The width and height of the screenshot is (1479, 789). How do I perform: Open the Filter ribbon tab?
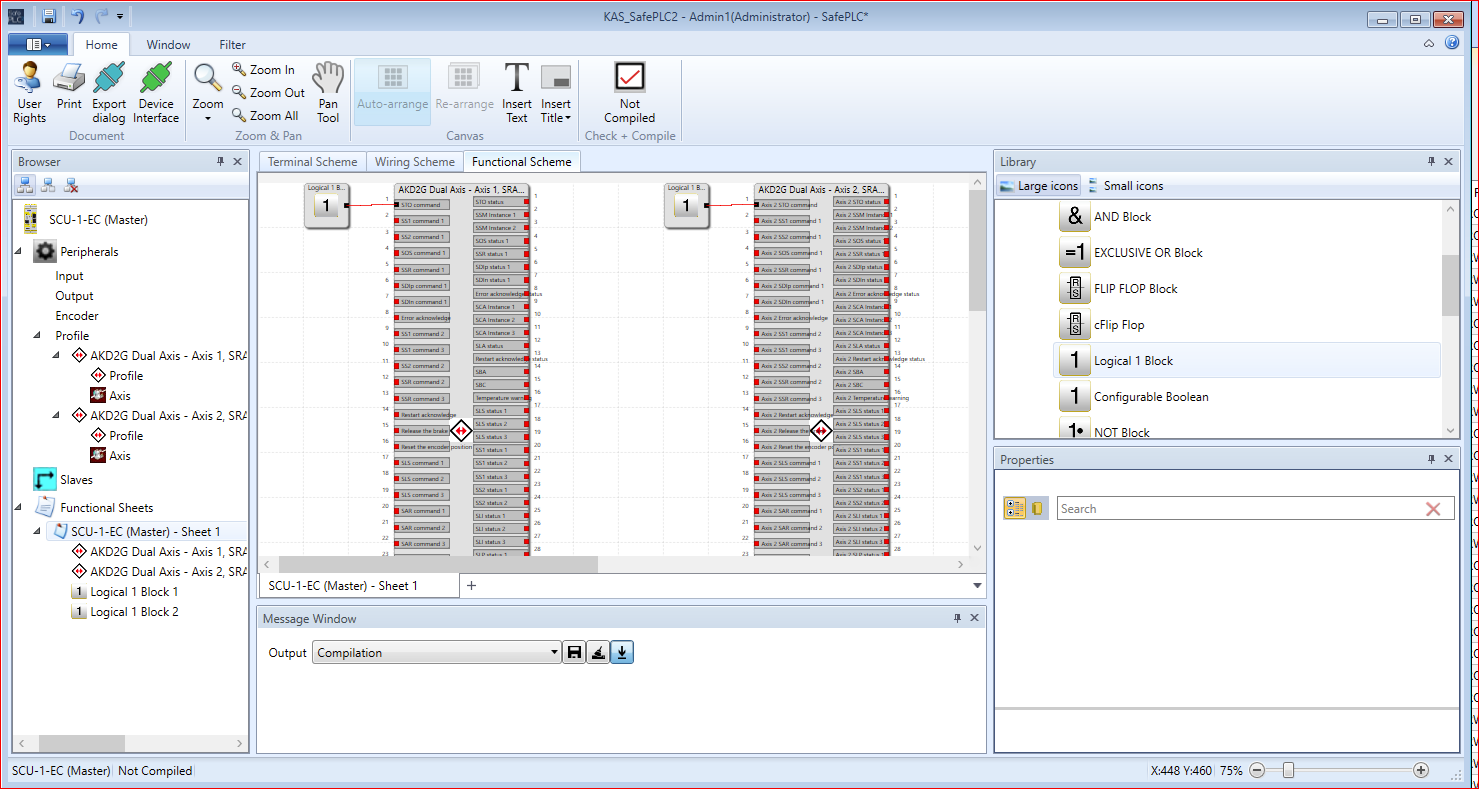[233, 44]
